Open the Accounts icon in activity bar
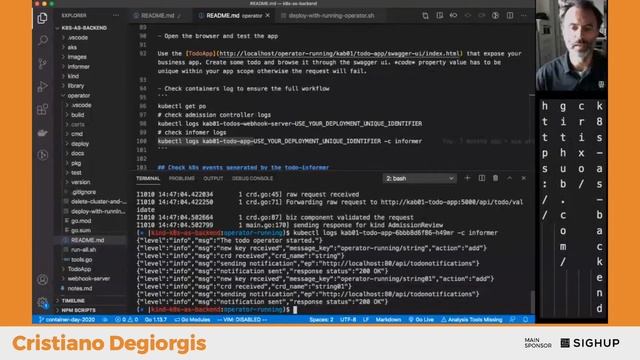This screenshot has width=640, height=360. pyautogui.click(x=42, y=280)
